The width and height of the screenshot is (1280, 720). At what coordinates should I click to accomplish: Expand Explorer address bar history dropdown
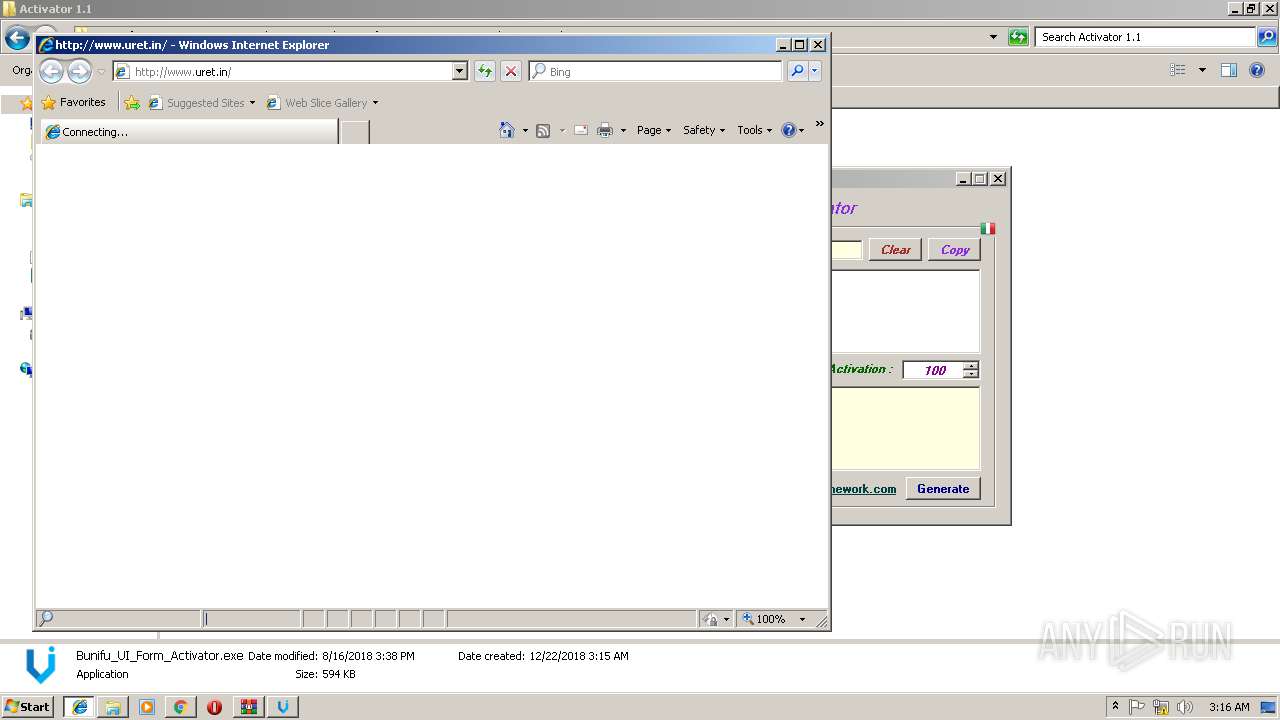coord(993,37)
